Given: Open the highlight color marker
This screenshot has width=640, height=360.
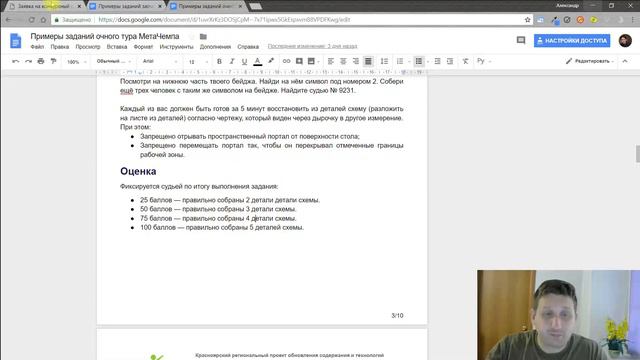Looking at the screenshot, I should click(x=271, y=61).
